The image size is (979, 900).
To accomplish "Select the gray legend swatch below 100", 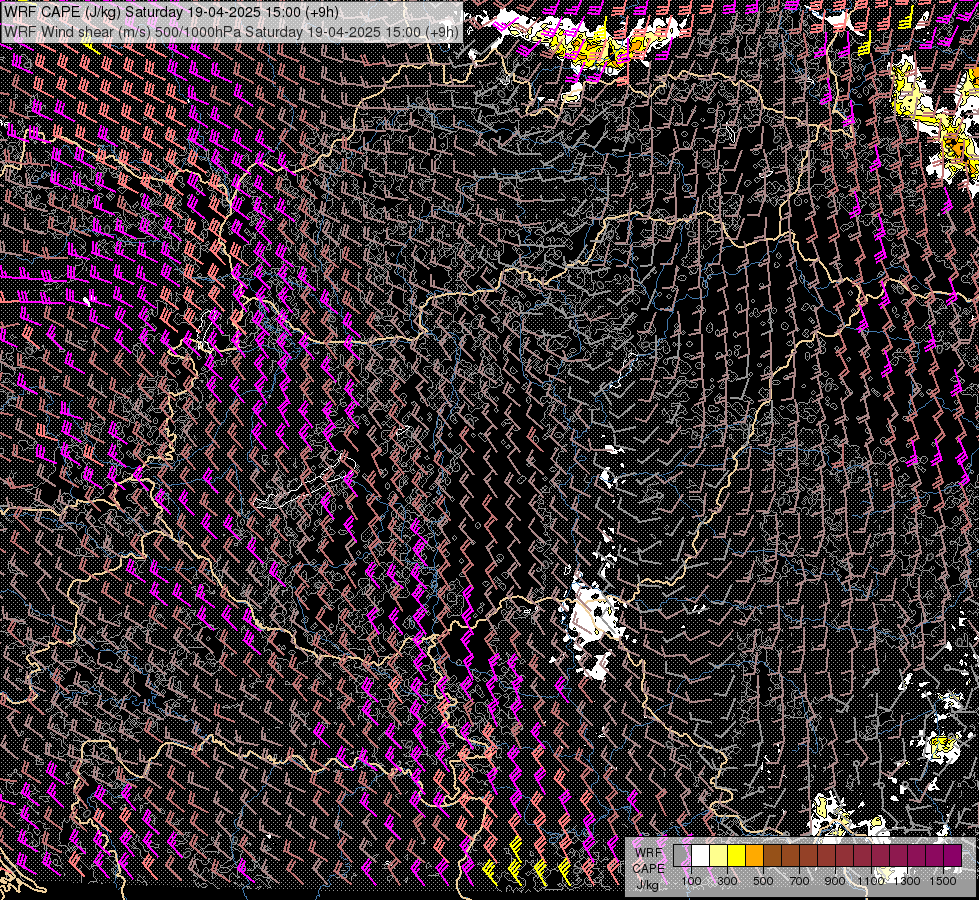I will [x=682, y=855].
